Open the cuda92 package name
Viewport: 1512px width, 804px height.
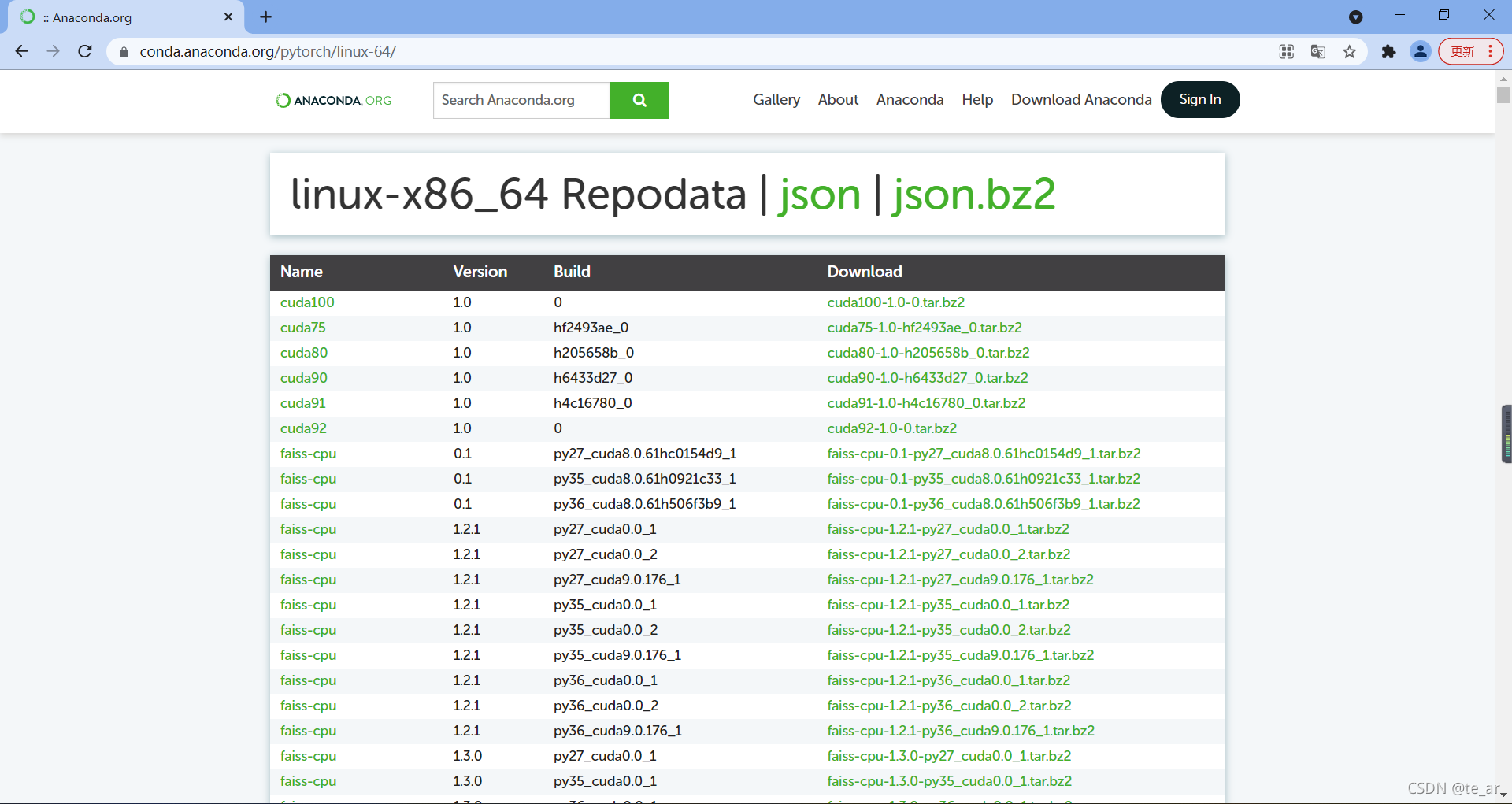click(303, 428)
